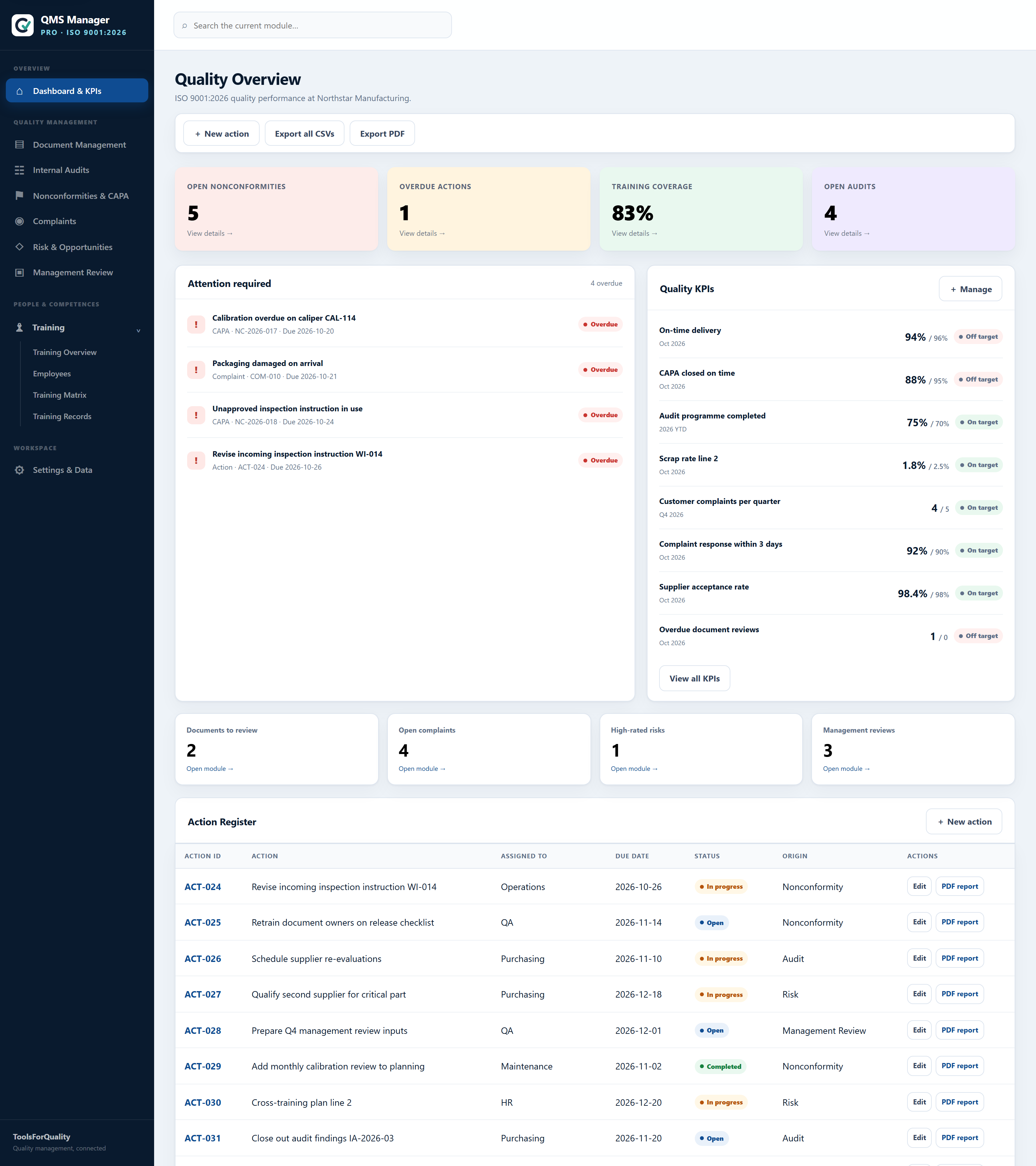Click the Settings & Data gear icon

click(x=19, y=470)
